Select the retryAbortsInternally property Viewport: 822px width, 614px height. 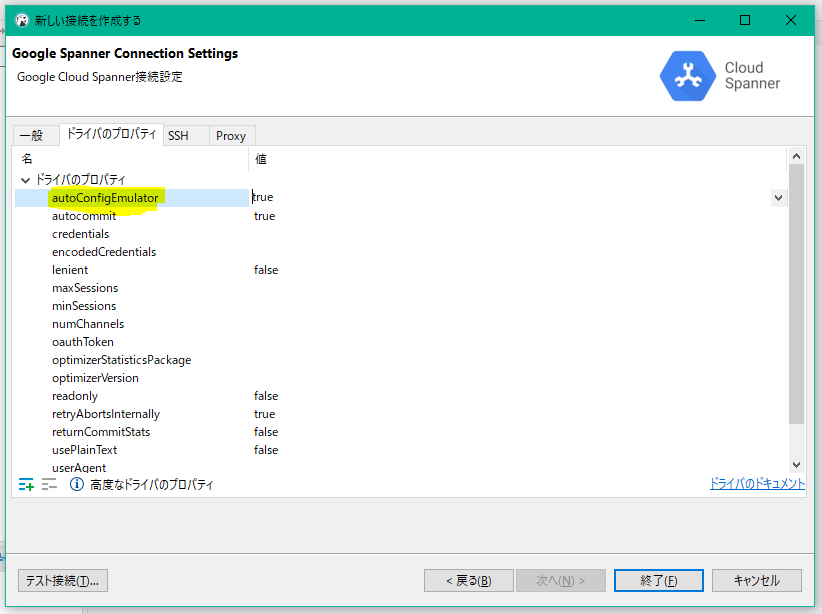[106, 414]
